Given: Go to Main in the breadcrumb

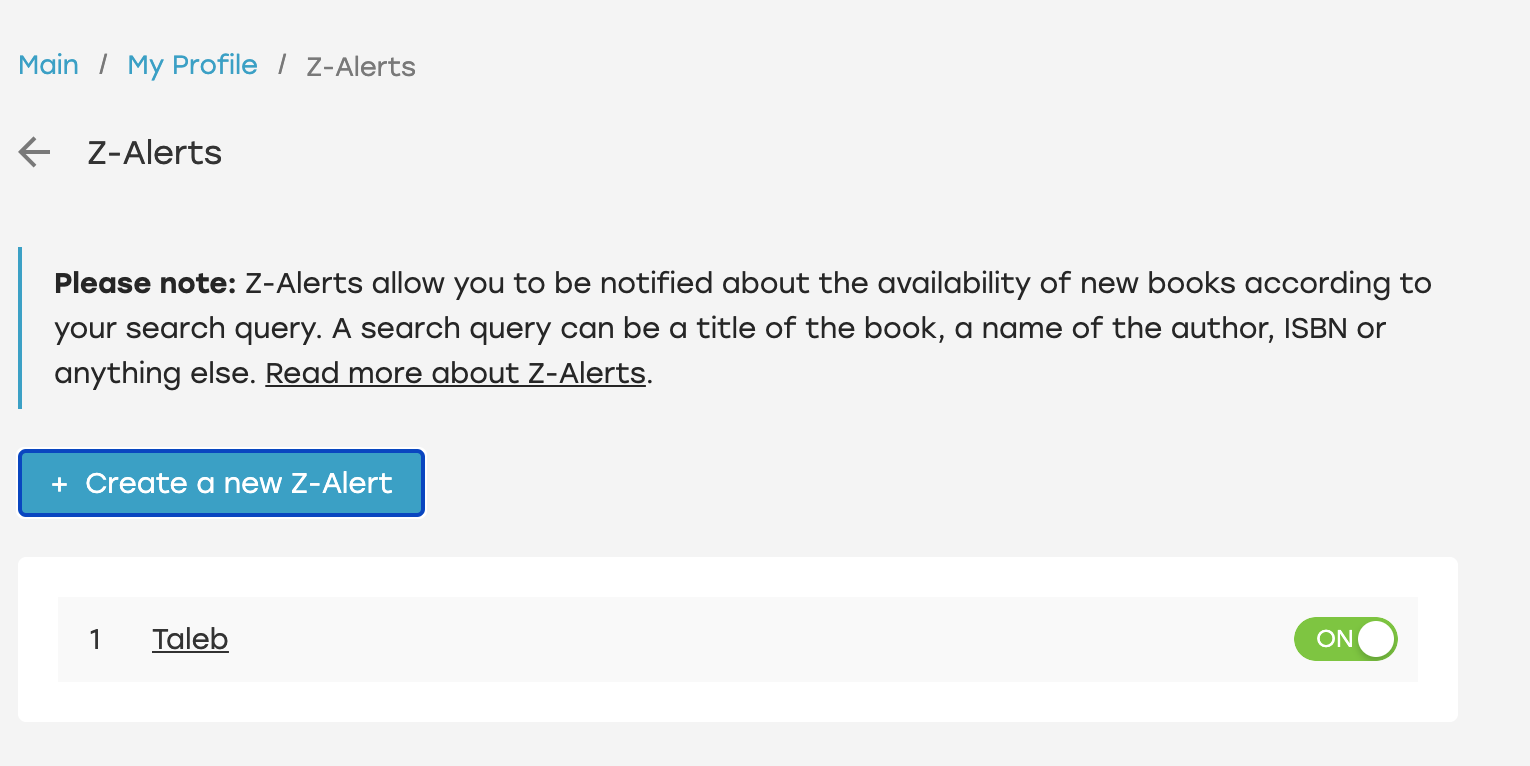Looking at the screenshot, I should coord(49,65).
